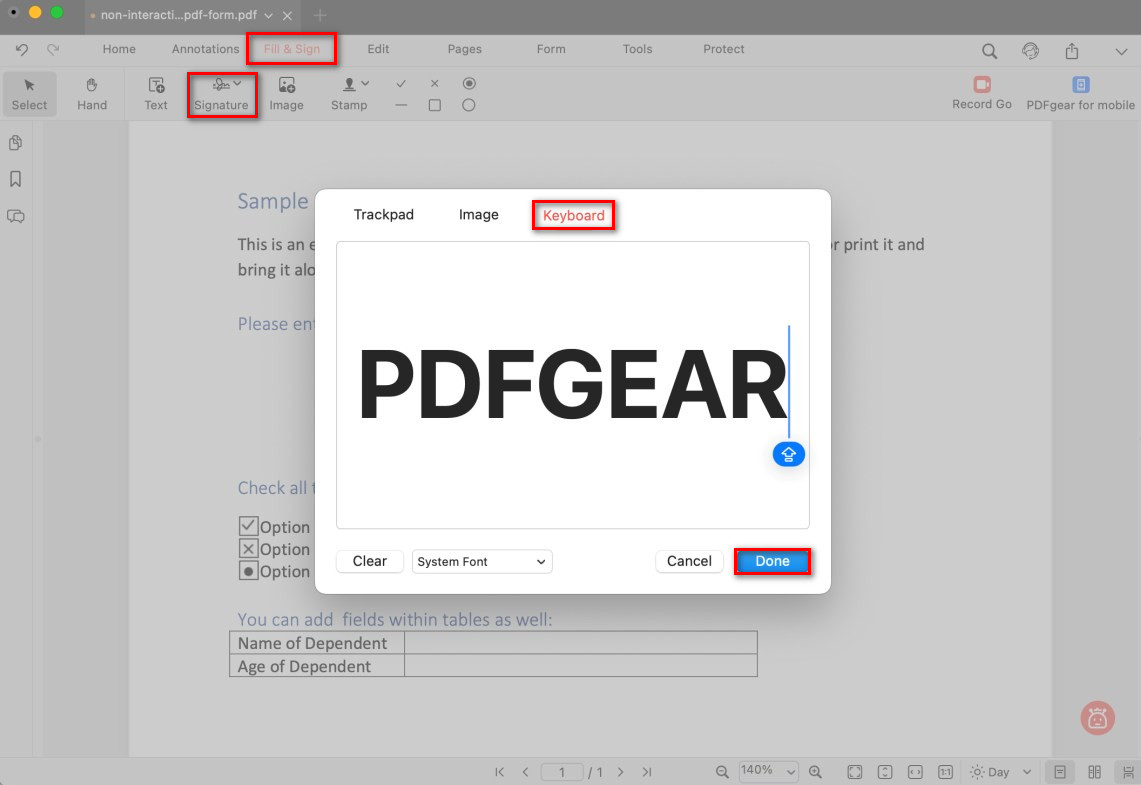The height and width of the screenshot is (785, 1141).
Task: Go to the previous page
Action: [x=525, y=772]
